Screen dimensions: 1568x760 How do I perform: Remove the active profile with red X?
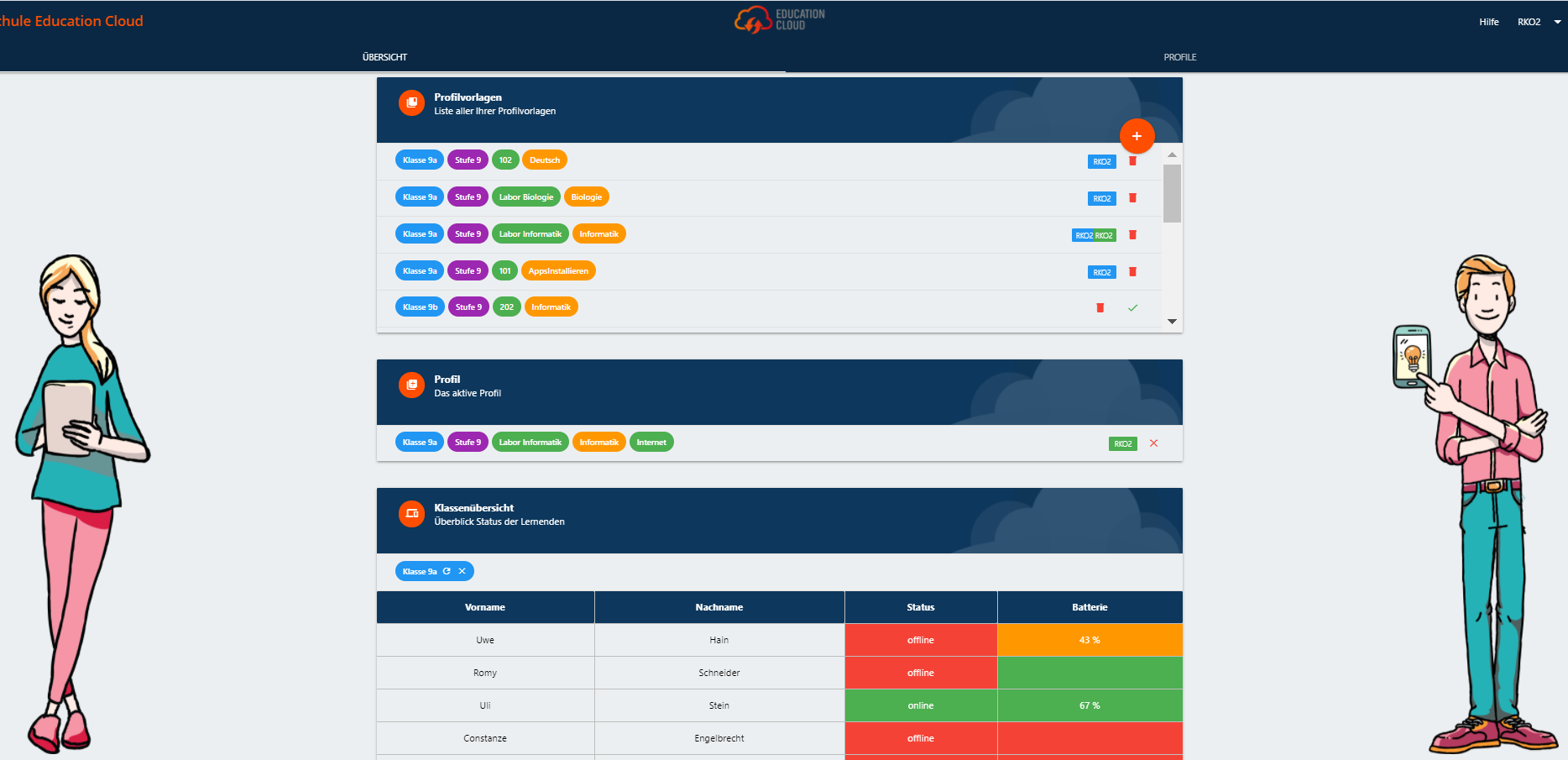tap(1153, 443)
